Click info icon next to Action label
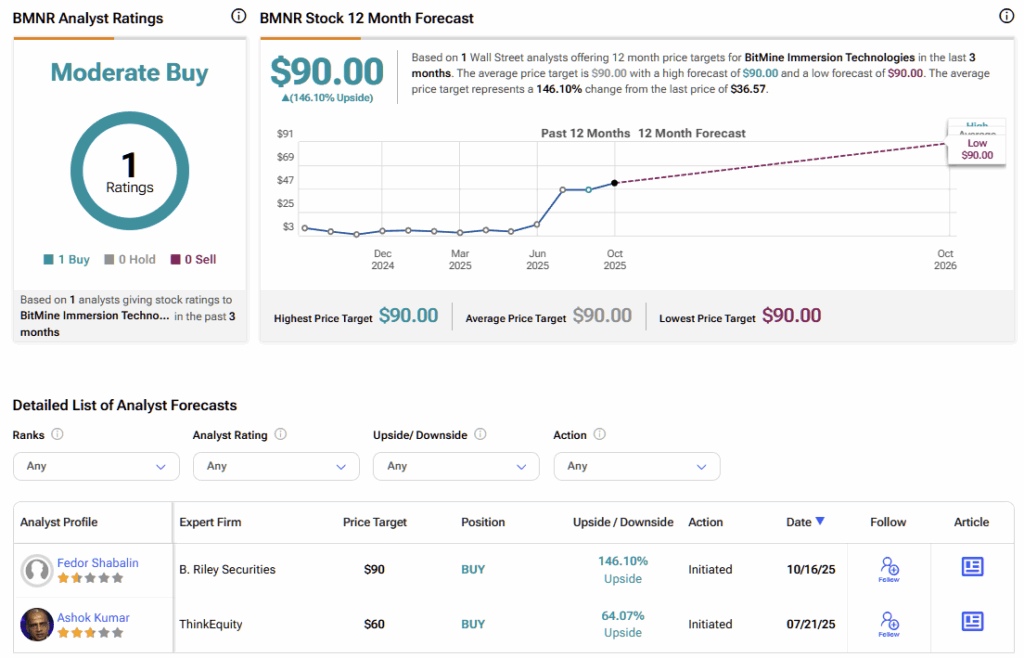Screen dimensions: 1024x658 [x=599, y=435]
